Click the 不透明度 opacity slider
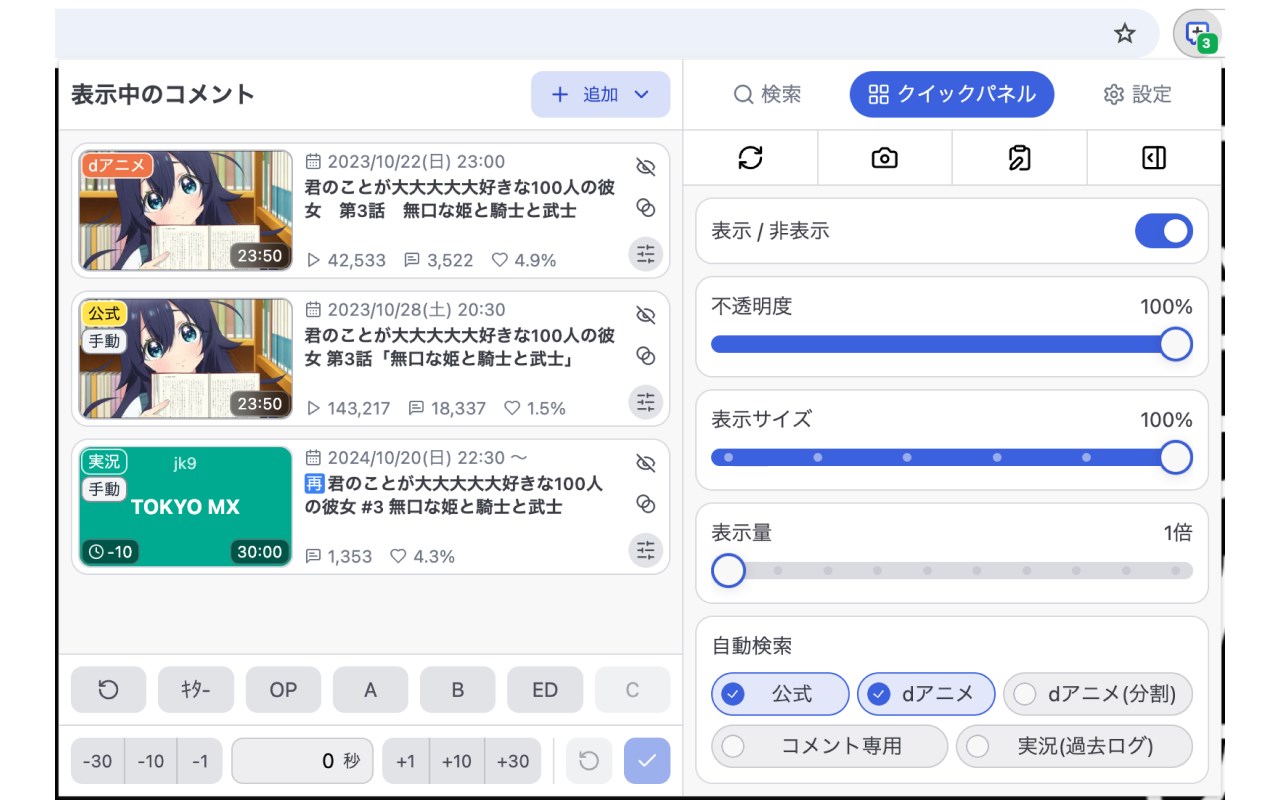Viewport: 1280px width, 800px height. click(x=951, y=345)
